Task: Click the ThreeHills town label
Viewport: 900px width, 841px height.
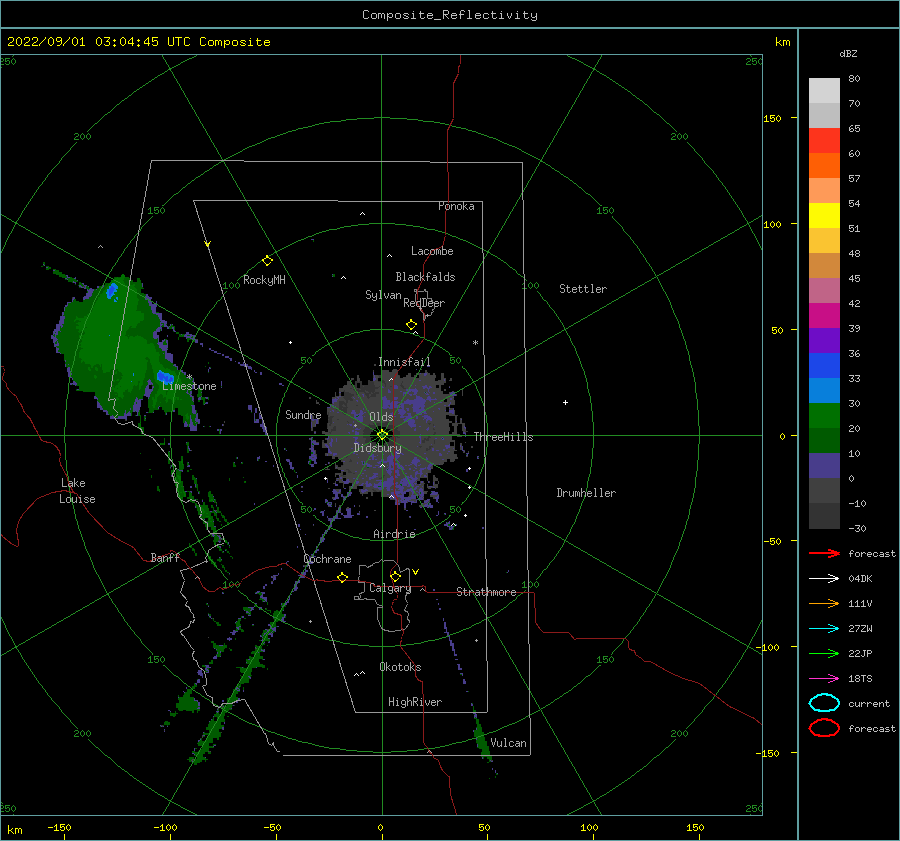Action: (x=503, y=437)
